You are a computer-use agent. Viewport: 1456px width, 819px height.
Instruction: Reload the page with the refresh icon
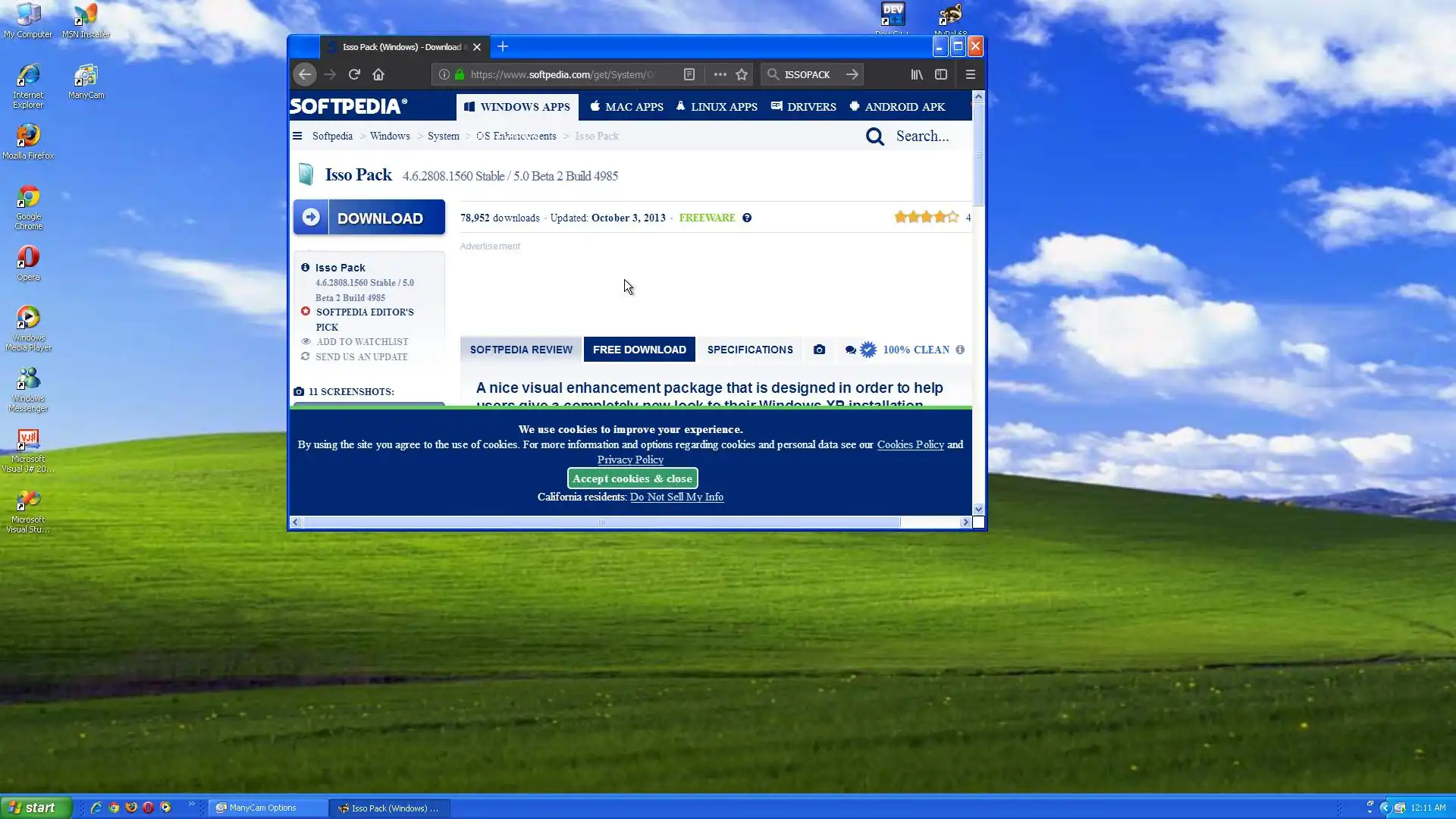[354, 74]
